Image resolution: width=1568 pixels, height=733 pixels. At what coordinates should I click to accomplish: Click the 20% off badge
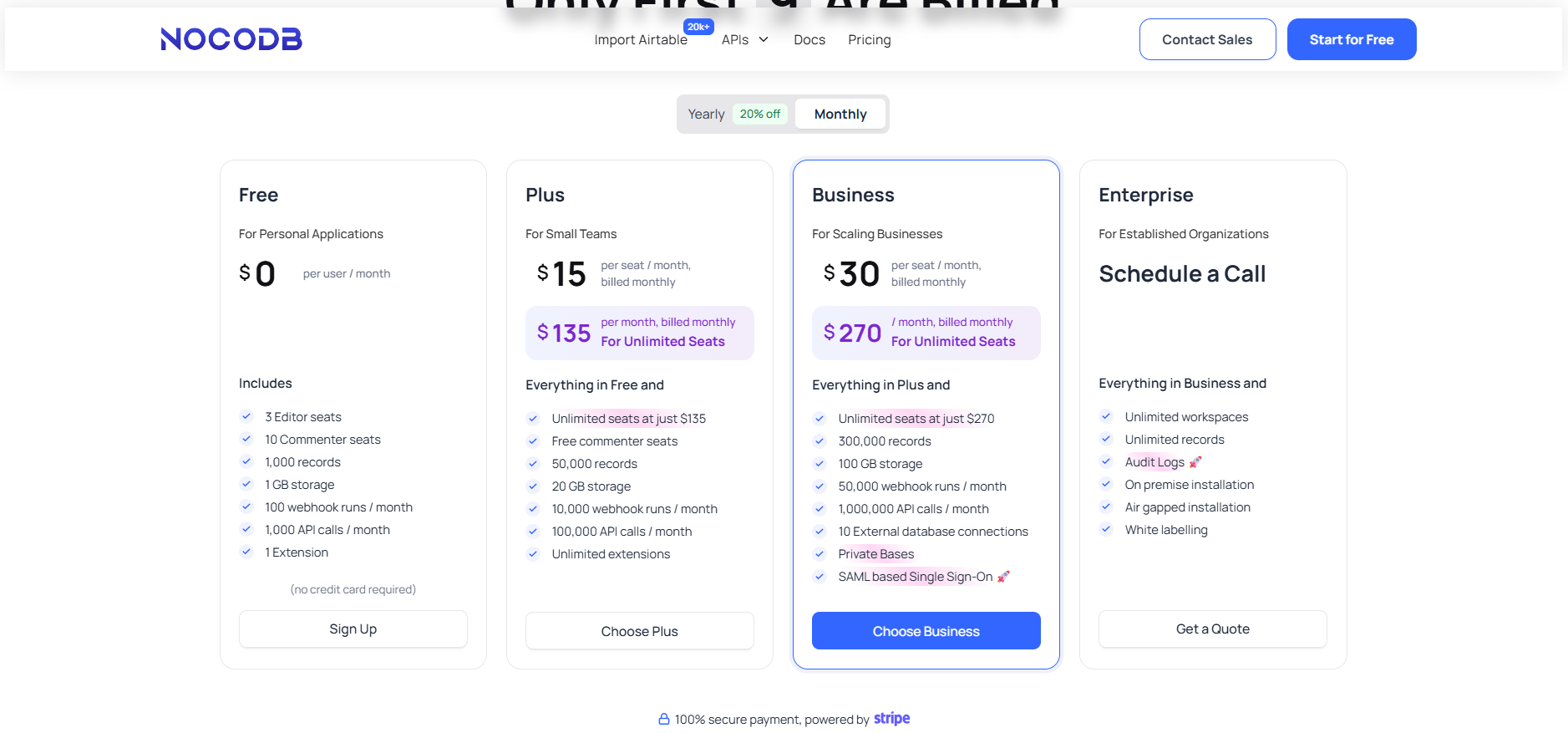point(760,115)
